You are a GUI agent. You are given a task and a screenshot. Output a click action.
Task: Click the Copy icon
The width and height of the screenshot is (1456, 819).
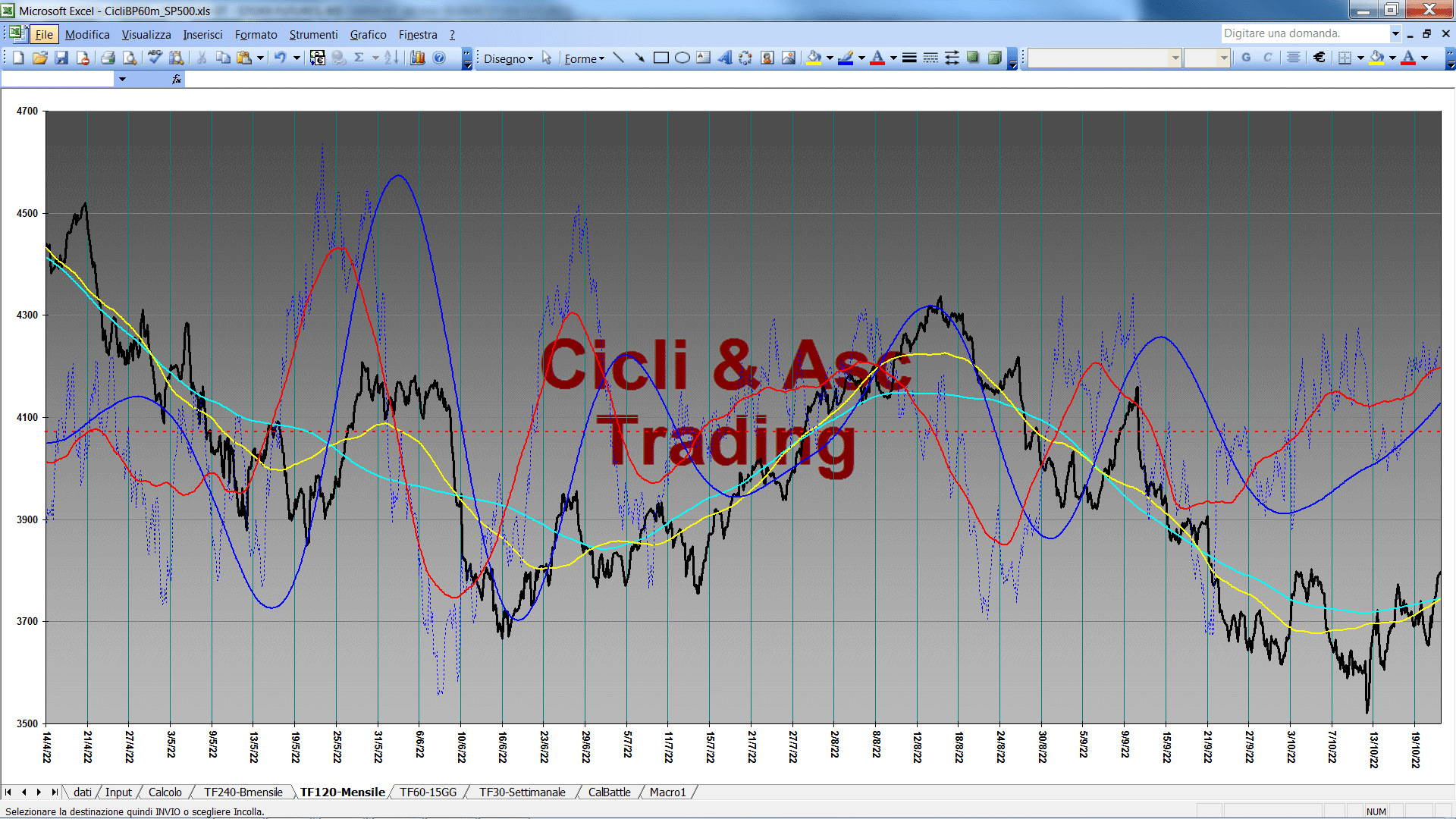click(223, 58)
